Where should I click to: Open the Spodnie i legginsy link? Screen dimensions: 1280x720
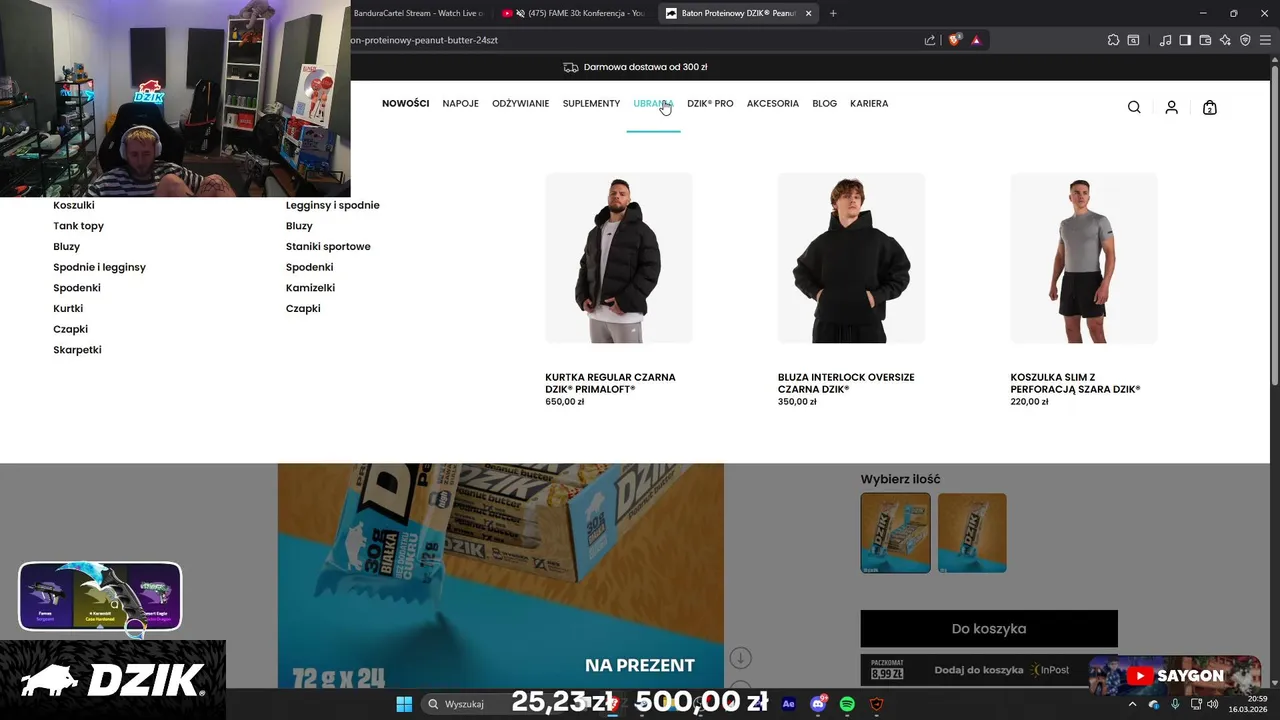pos(99,267)
